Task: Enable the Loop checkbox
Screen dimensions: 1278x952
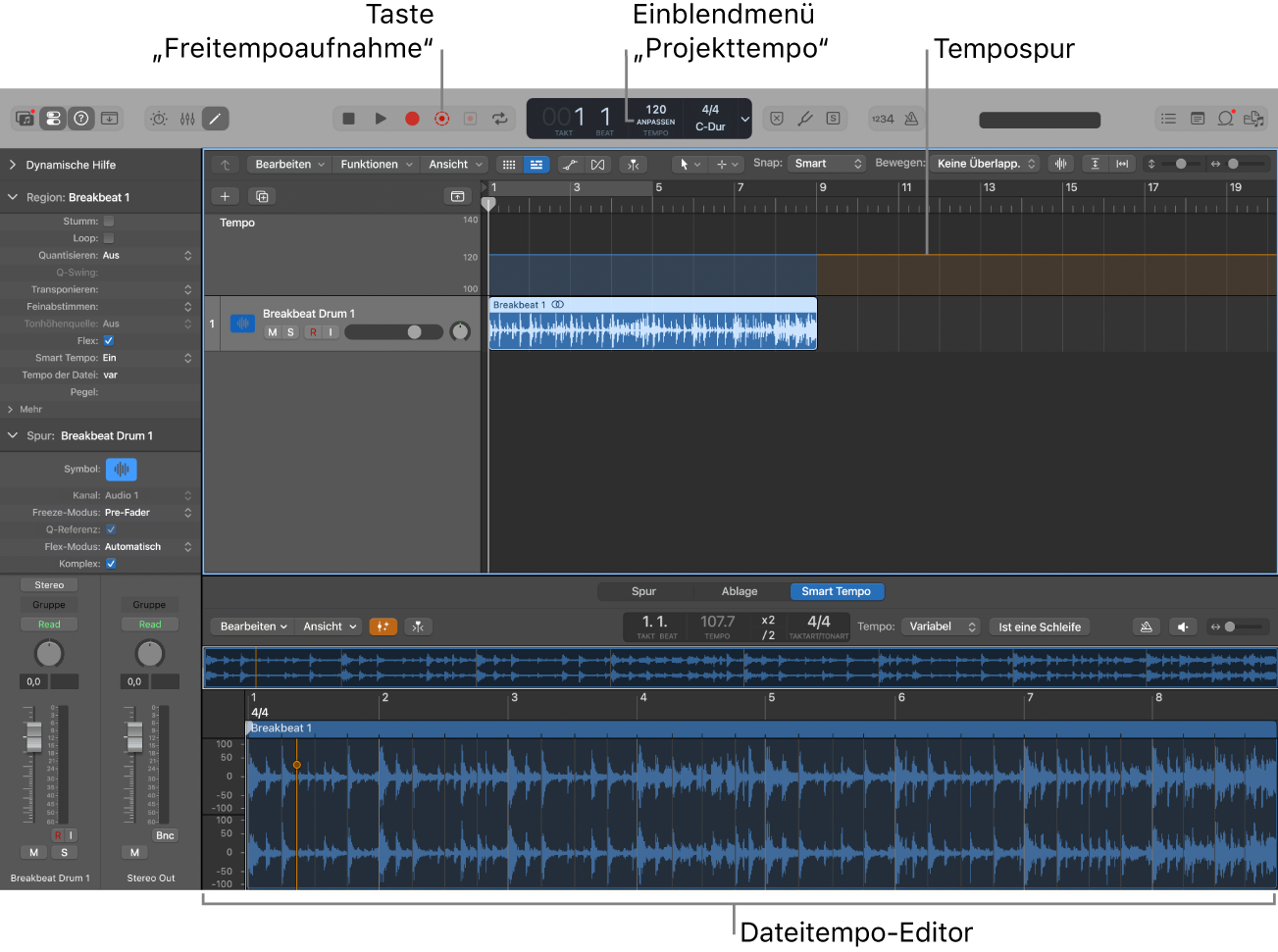Action: 109,238
